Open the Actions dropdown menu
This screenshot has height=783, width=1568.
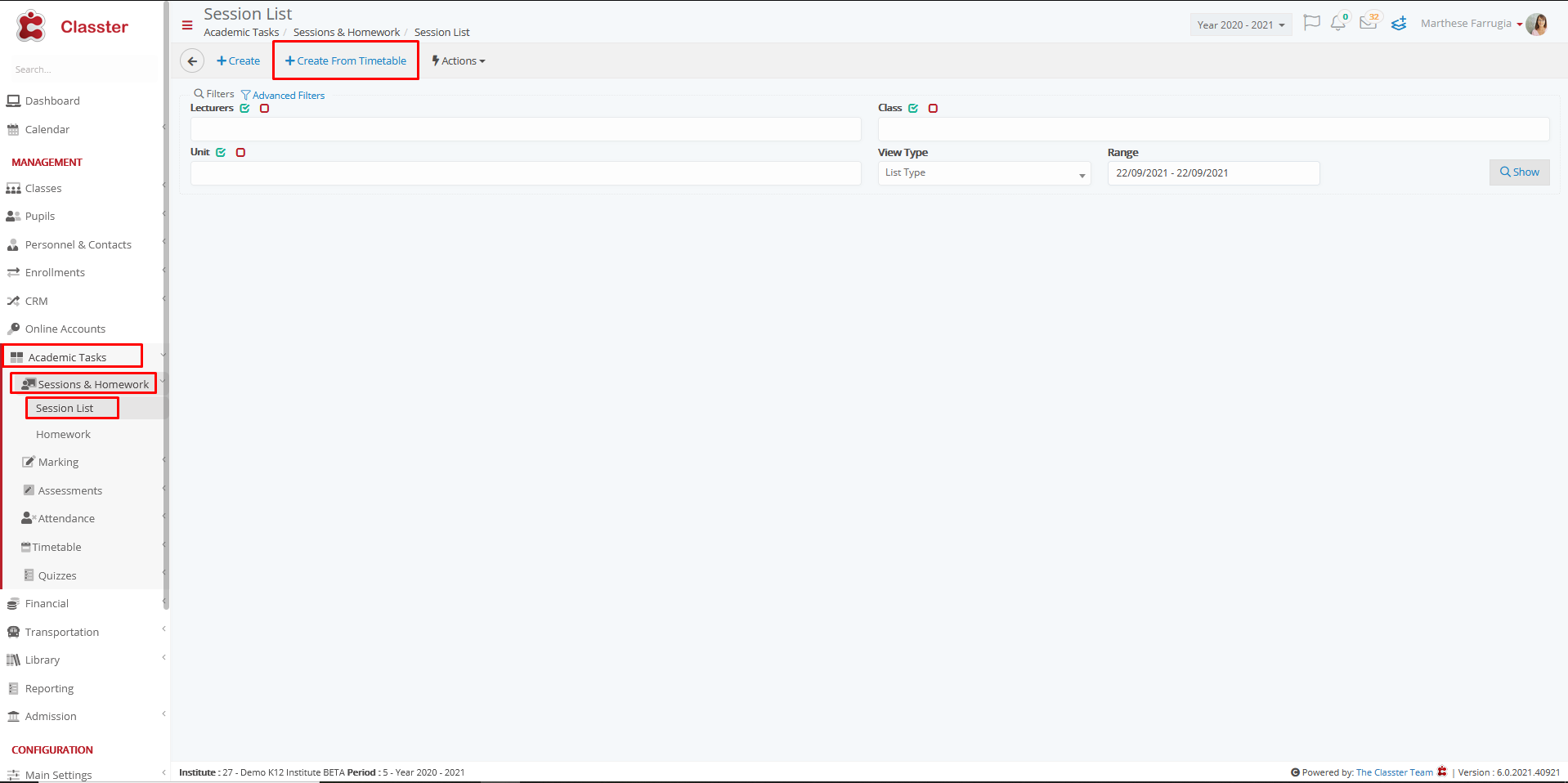click(x=459, y=61)
